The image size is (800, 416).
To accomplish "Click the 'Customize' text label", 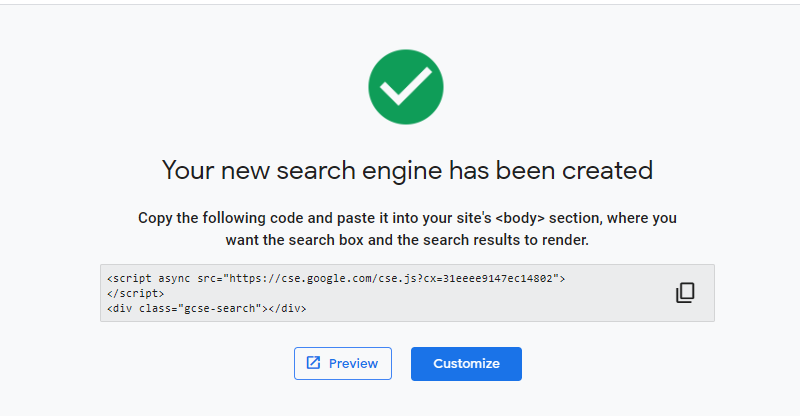I will pos(466,363).
